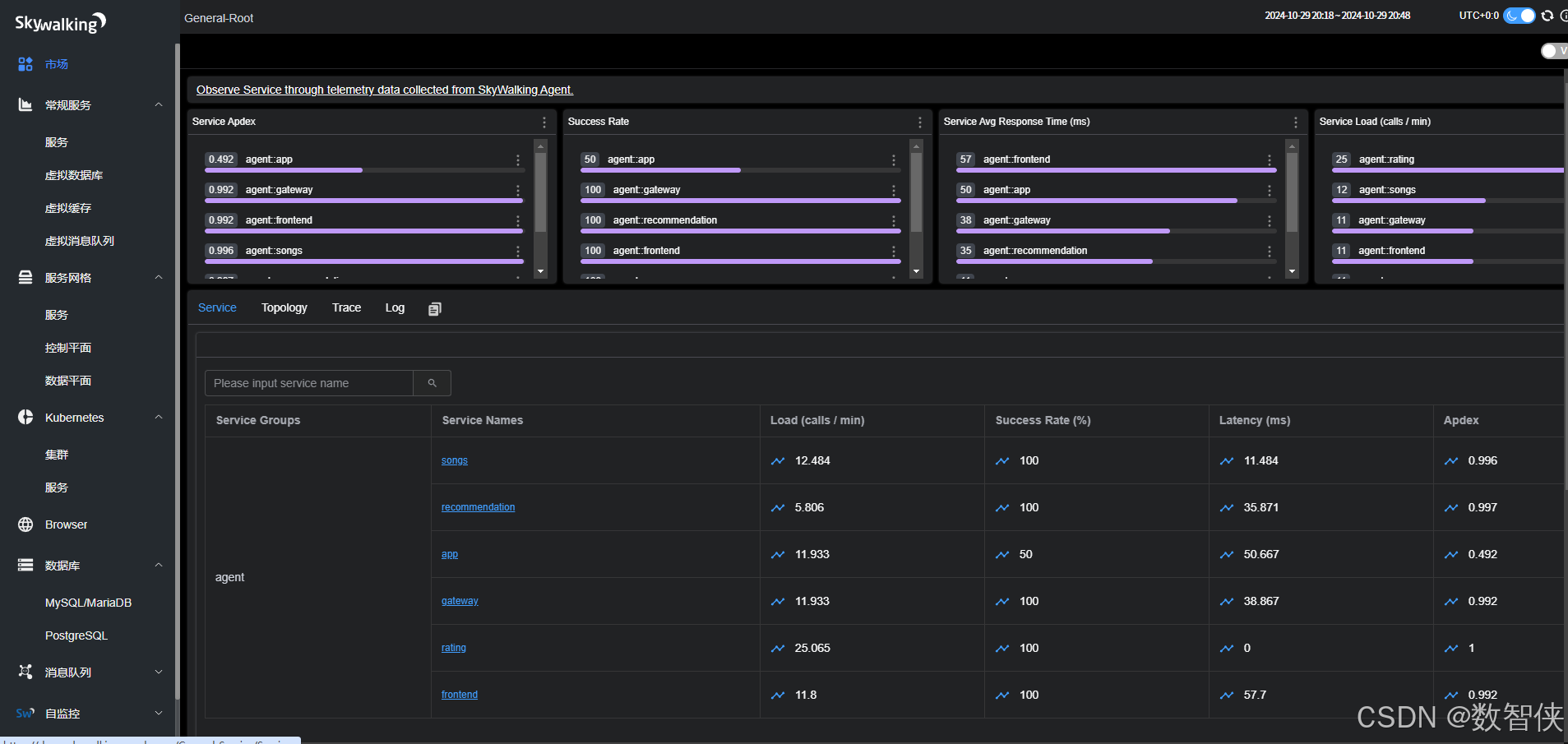Click the Browser globe icon
Image resolution: width=1568 pixels, height=744 pixels.
pos(25,524)
